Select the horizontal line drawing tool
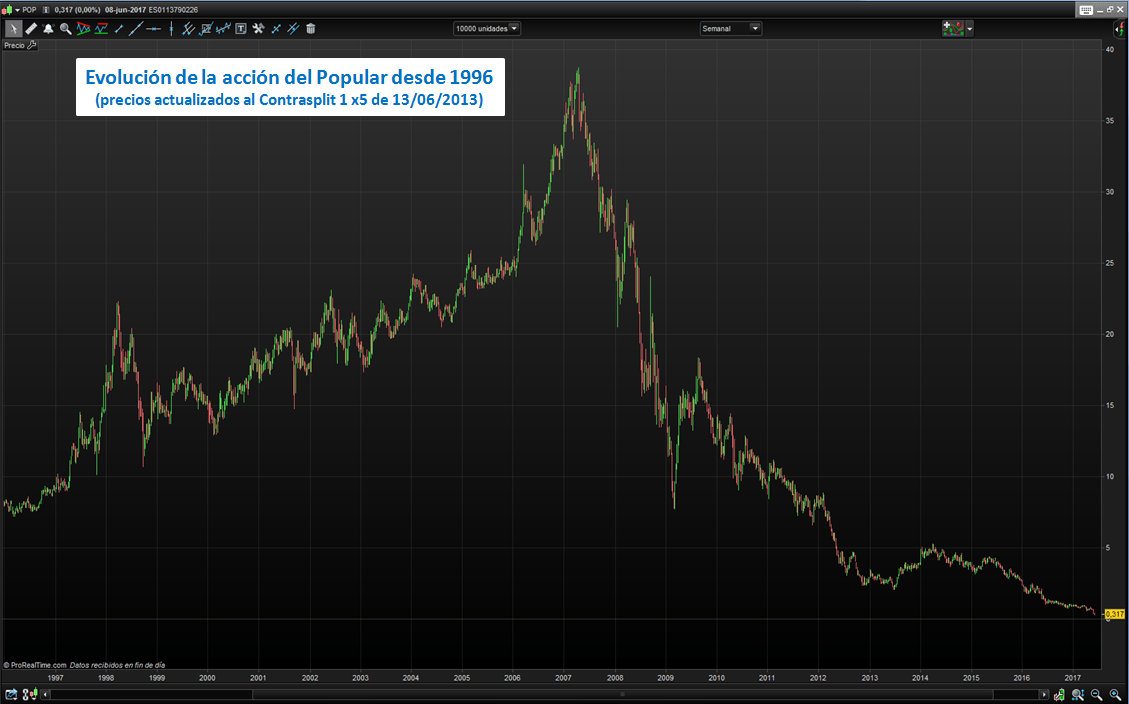This screenshot has width=1129, height=704. [153, 29]
